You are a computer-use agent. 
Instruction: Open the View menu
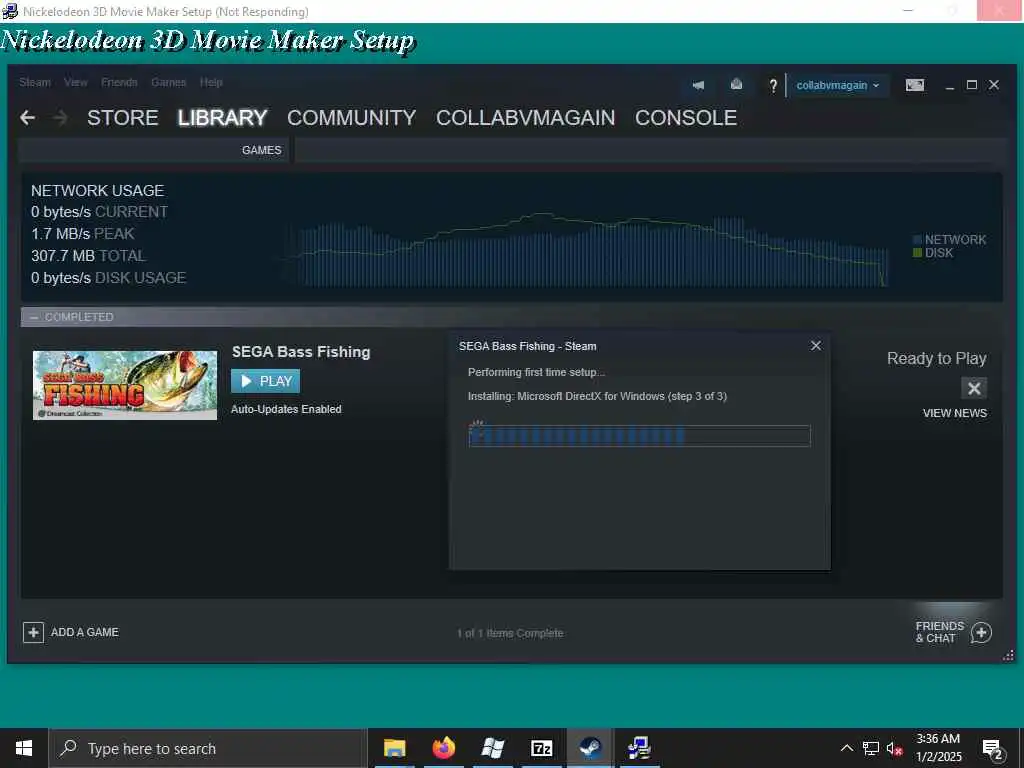(76, 82)
